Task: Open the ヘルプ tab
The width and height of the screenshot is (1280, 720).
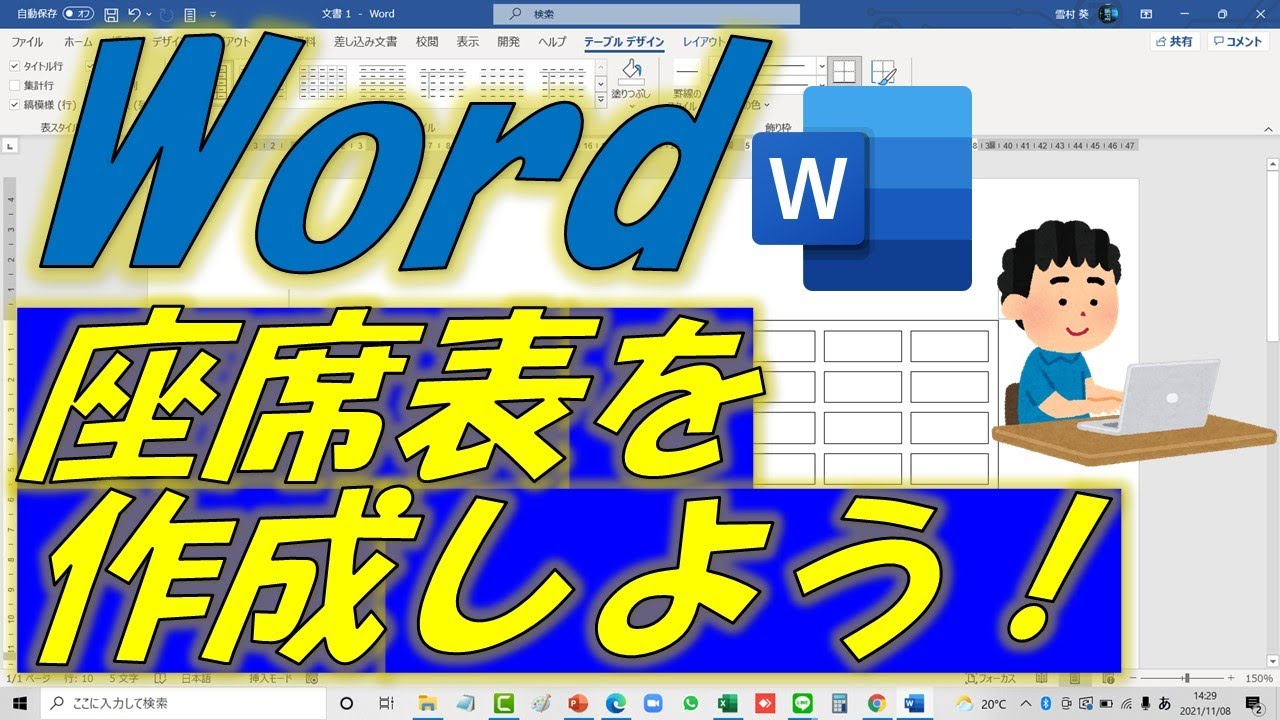Action: click(552, 42)
